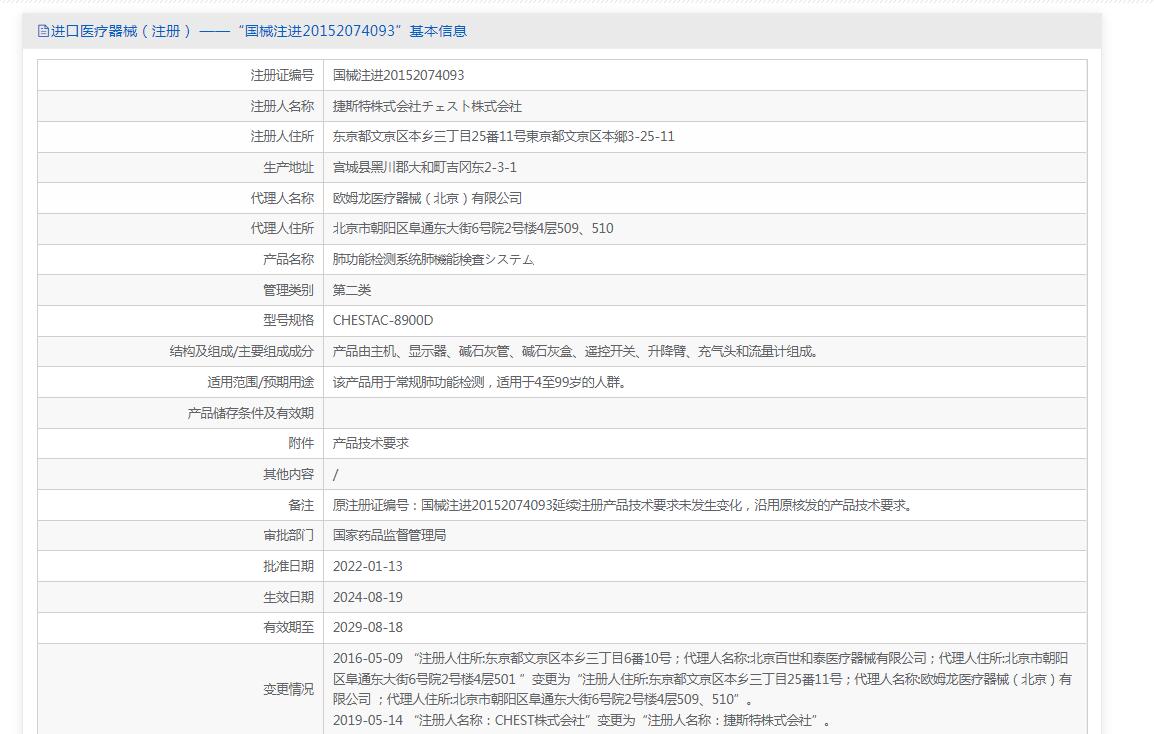Click the intended use 常规肺功能检测 text

[480, 382]
